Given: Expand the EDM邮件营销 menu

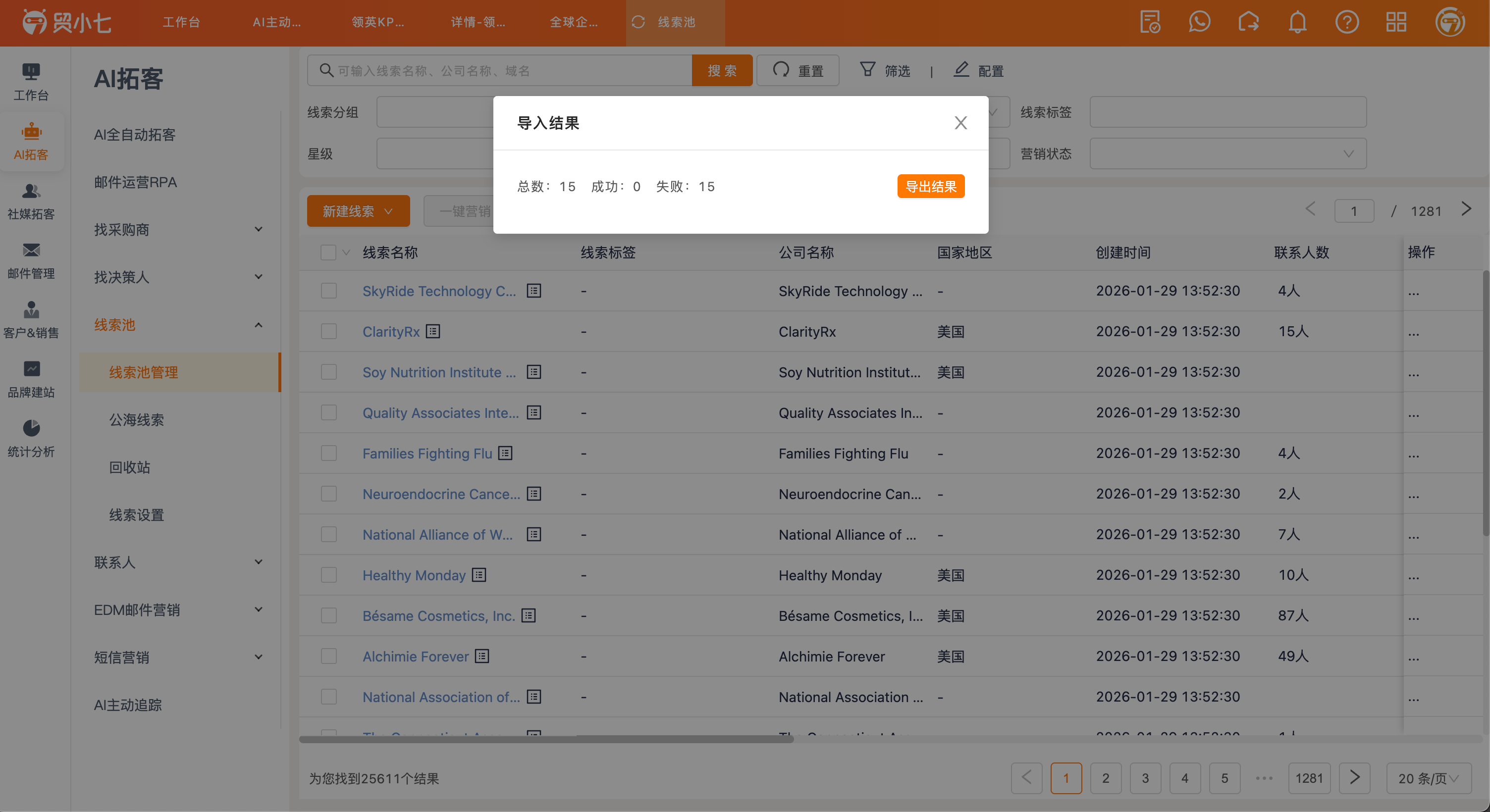Looking at the screenshot, I should pyautogui.click(x=259, y=609).
